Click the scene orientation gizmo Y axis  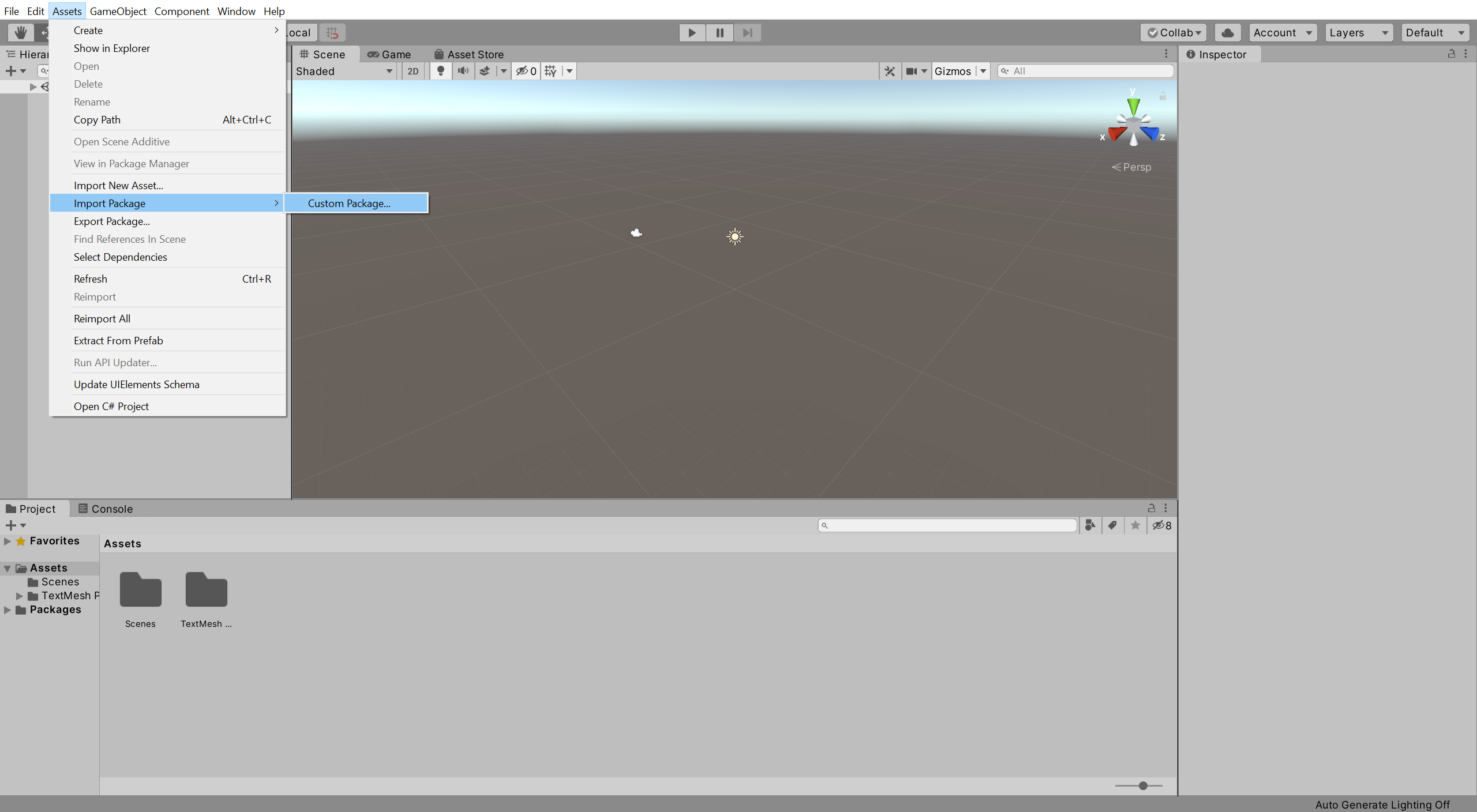[x=1133, y=106]
